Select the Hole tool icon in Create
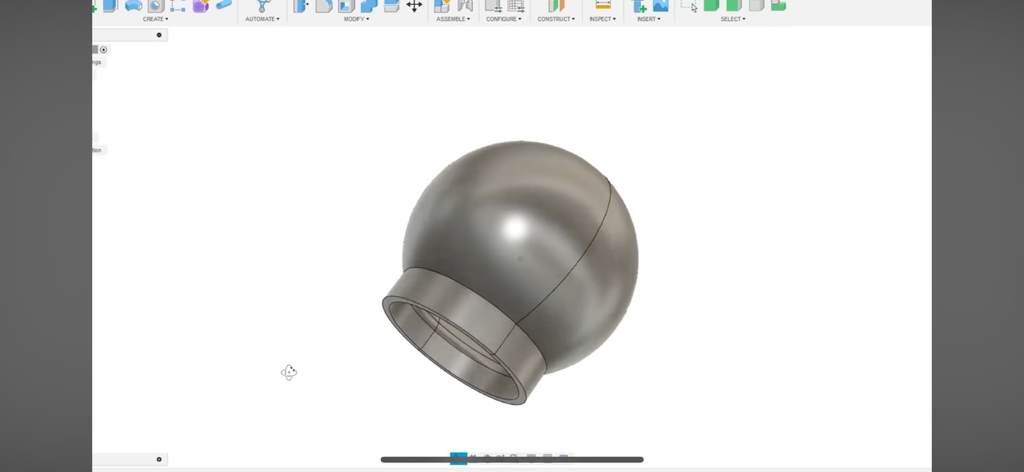This screenshot has width=1024, height=472. pos(155,6)
